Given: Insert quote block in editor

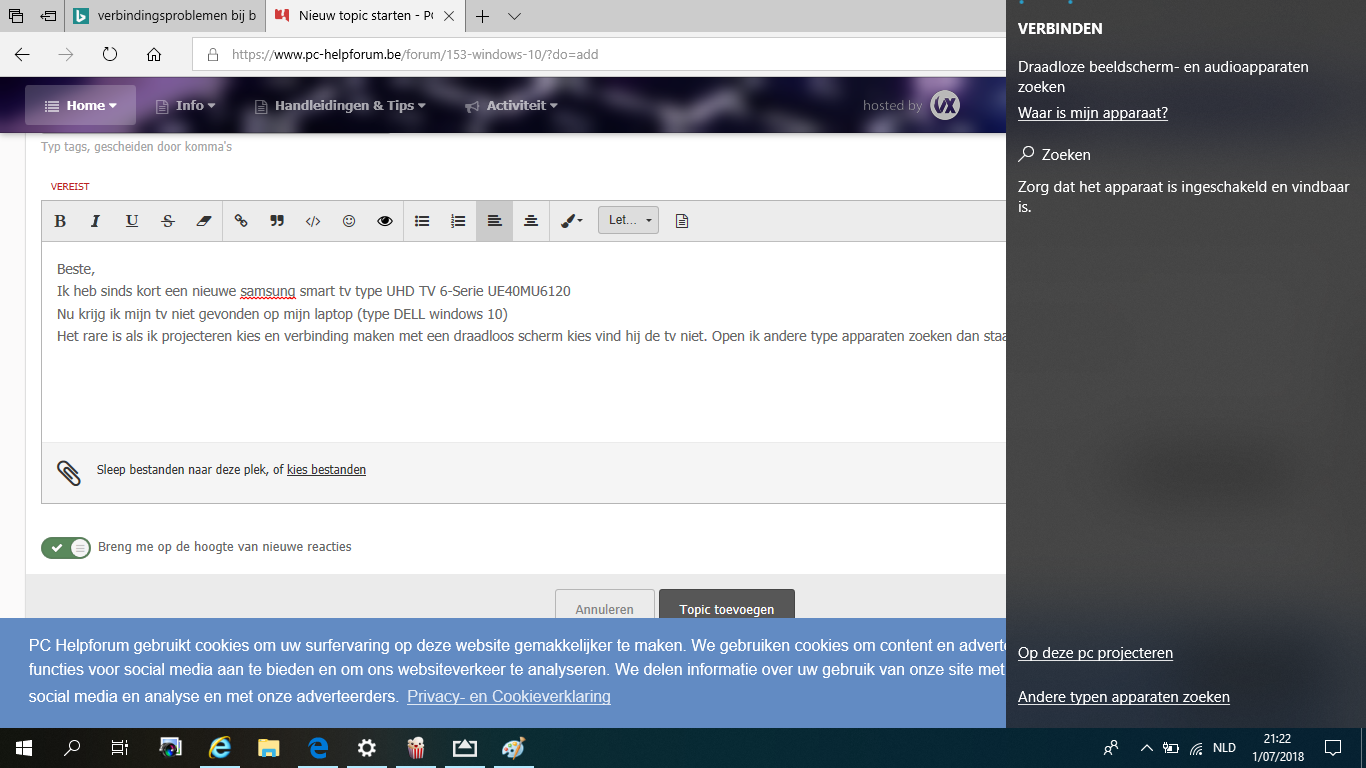Looking at the screenshot, I should pos(277,221).
